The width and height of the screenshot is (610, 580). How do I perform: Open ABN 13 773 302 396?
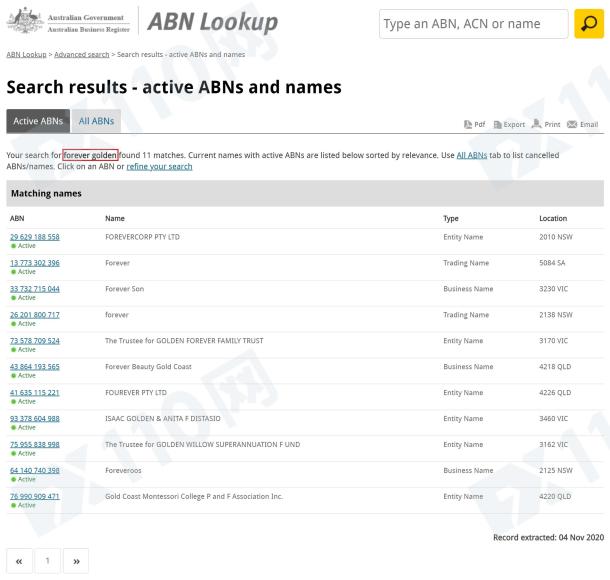click(35, 263)
